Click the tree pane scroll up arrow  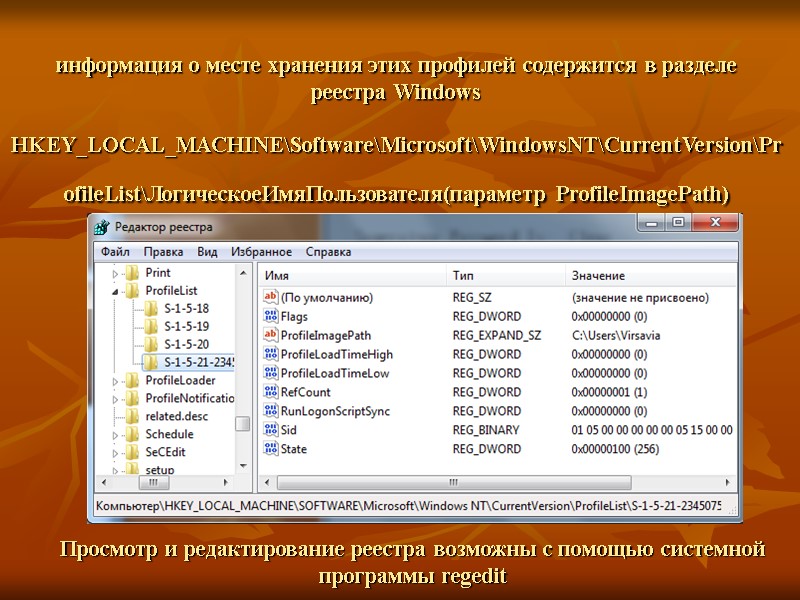tap(243, 273)
